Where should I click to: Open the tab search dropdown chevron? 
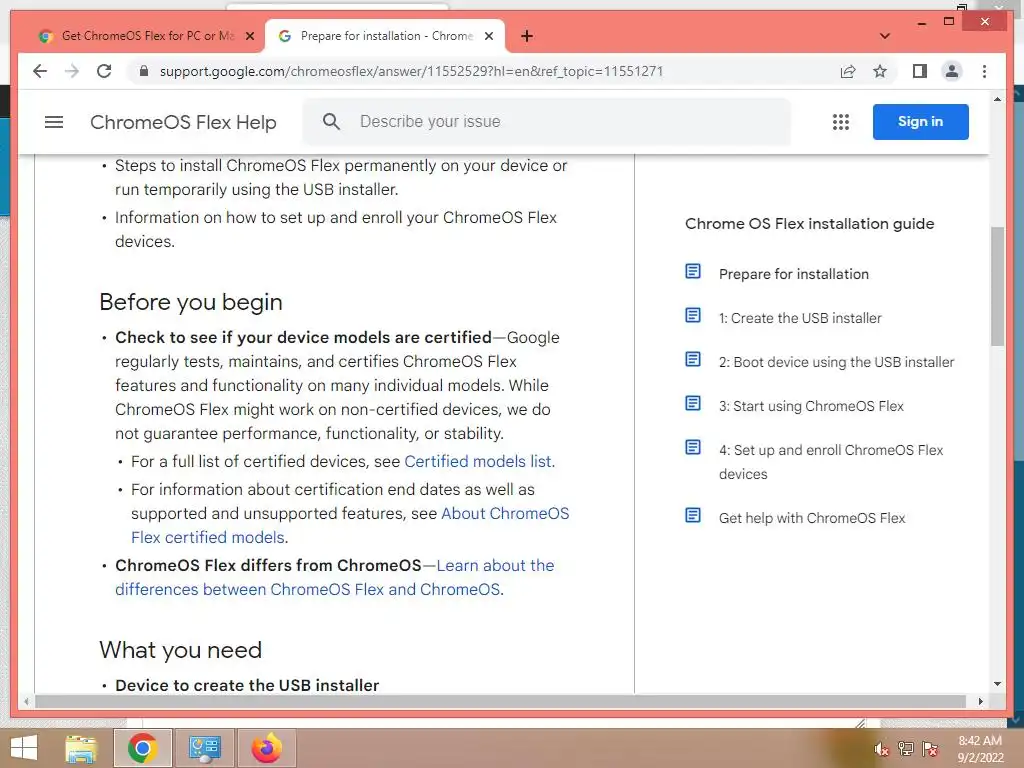(885, 36)
